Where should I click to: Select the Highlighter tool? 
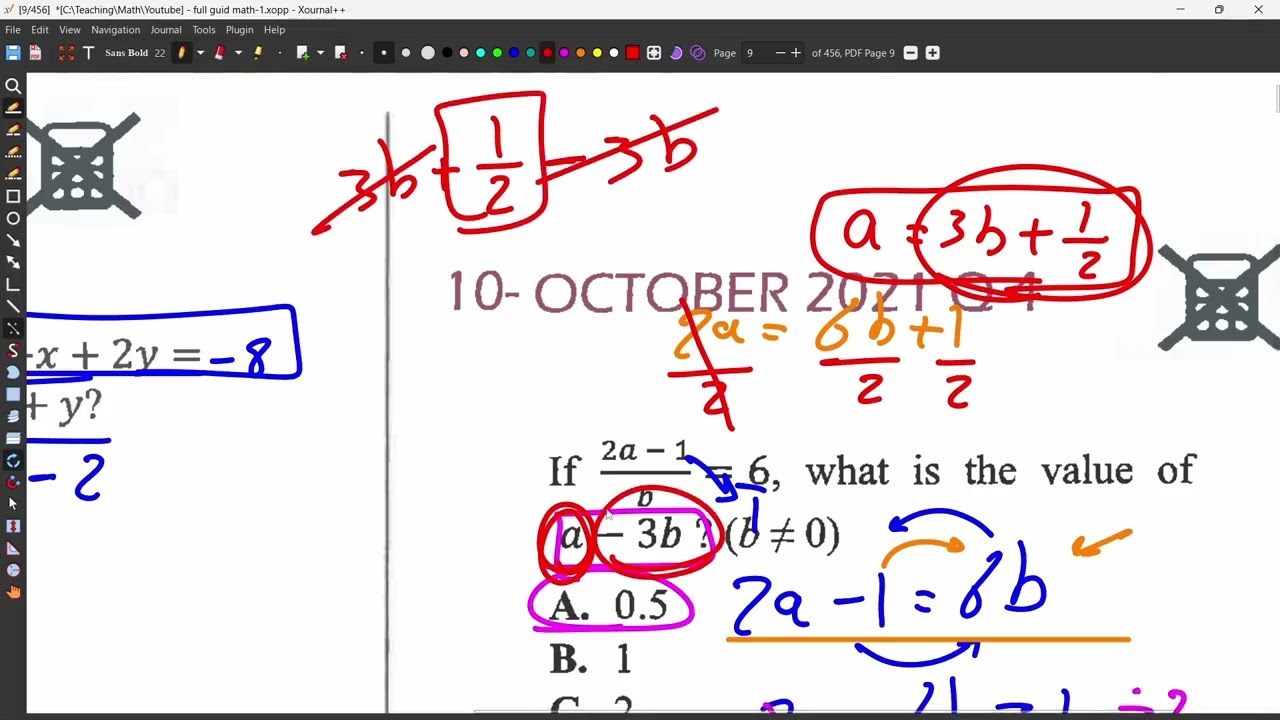(259, 53)
